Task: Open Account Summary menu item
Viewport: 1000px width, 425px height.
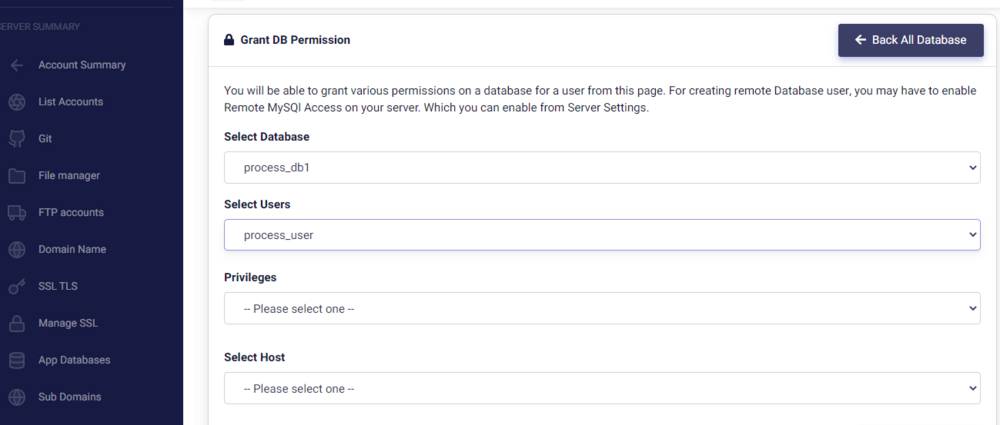Action: (82, 65)
